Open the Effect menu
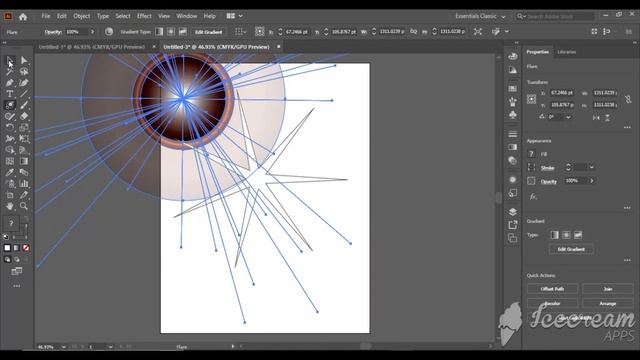Viewport: 640px width, 360px height. 144,16
